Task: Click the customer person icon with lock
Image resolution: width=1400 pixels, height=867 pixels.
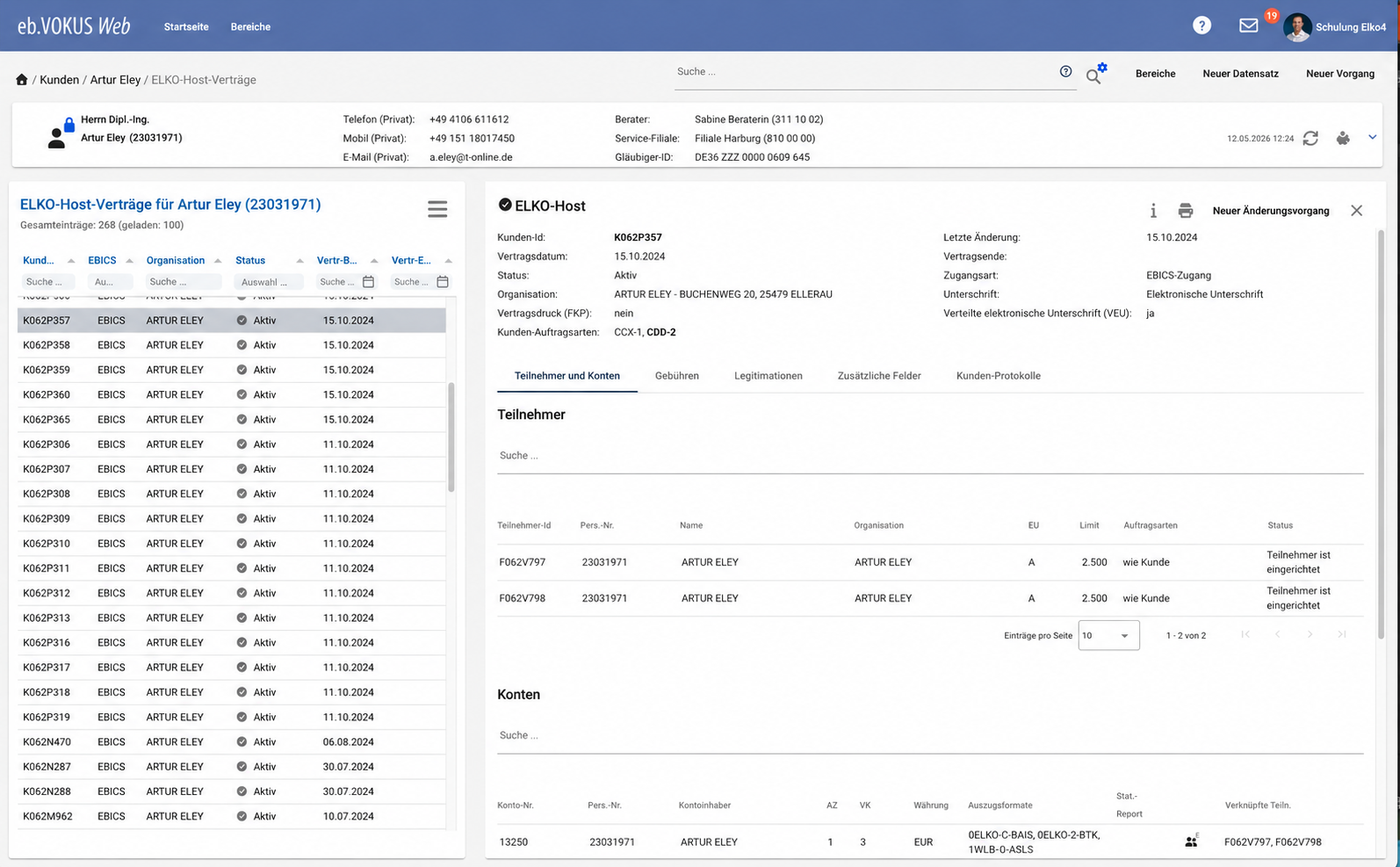Action: [x=59, y=133]
